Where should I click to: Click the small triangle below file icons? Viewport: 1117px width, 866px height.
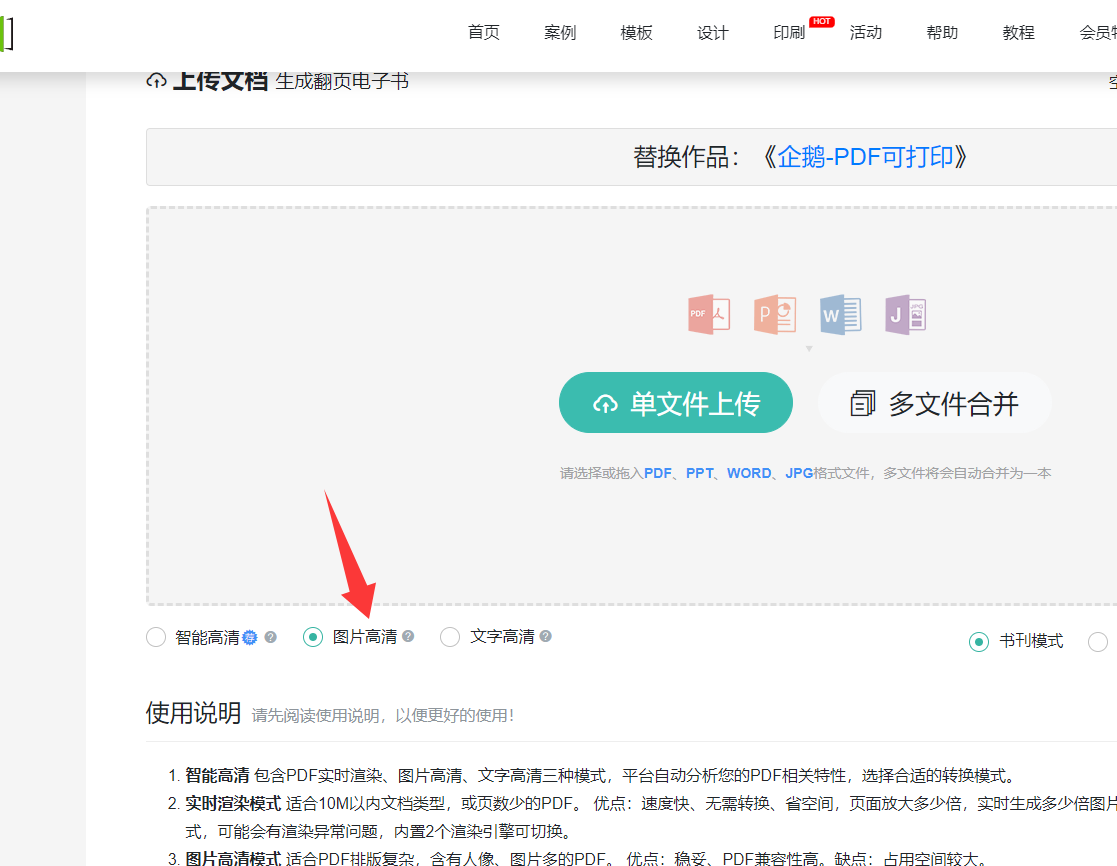tap(809, 349)
